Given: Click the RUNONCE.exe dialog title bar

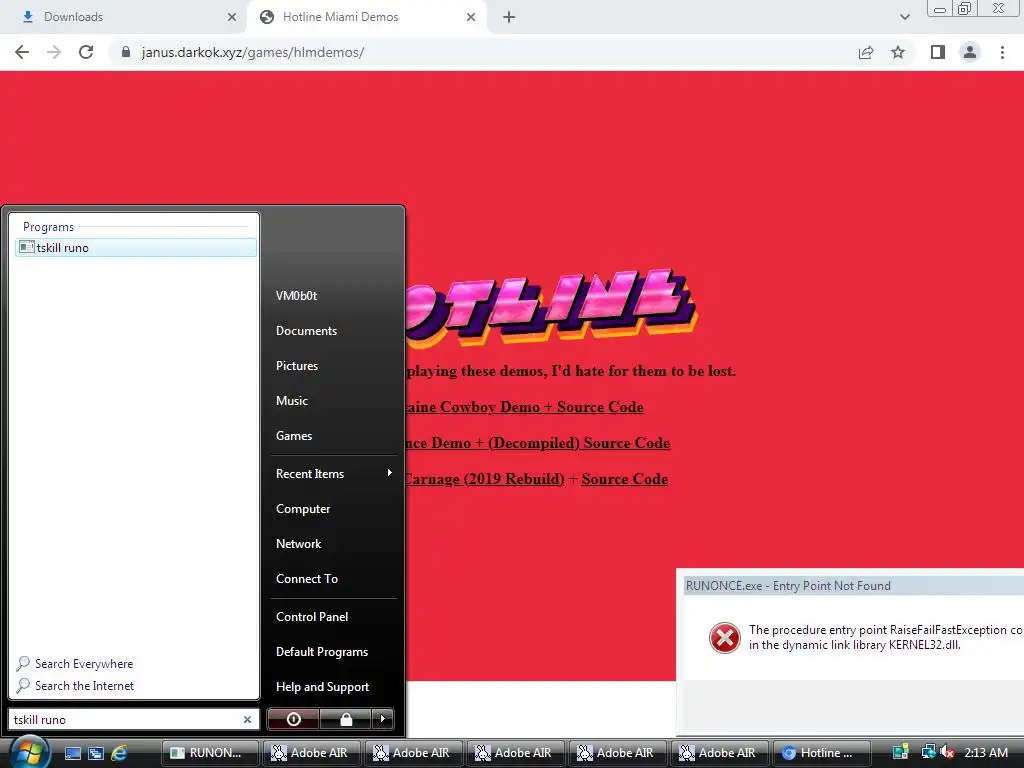Looking at the screenshot, I should coord(852,586).
